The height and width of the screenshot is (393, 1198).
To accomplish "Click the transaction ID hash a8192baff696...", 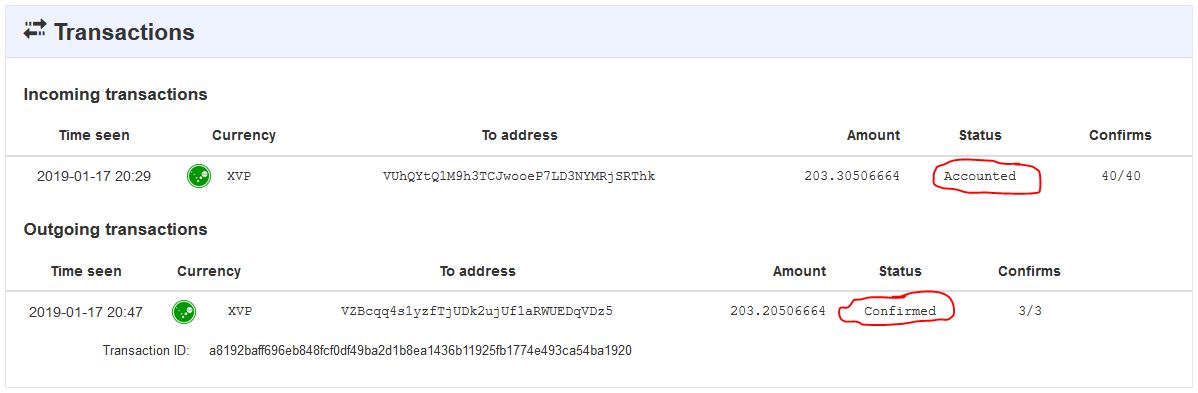I will coord(420,351).
